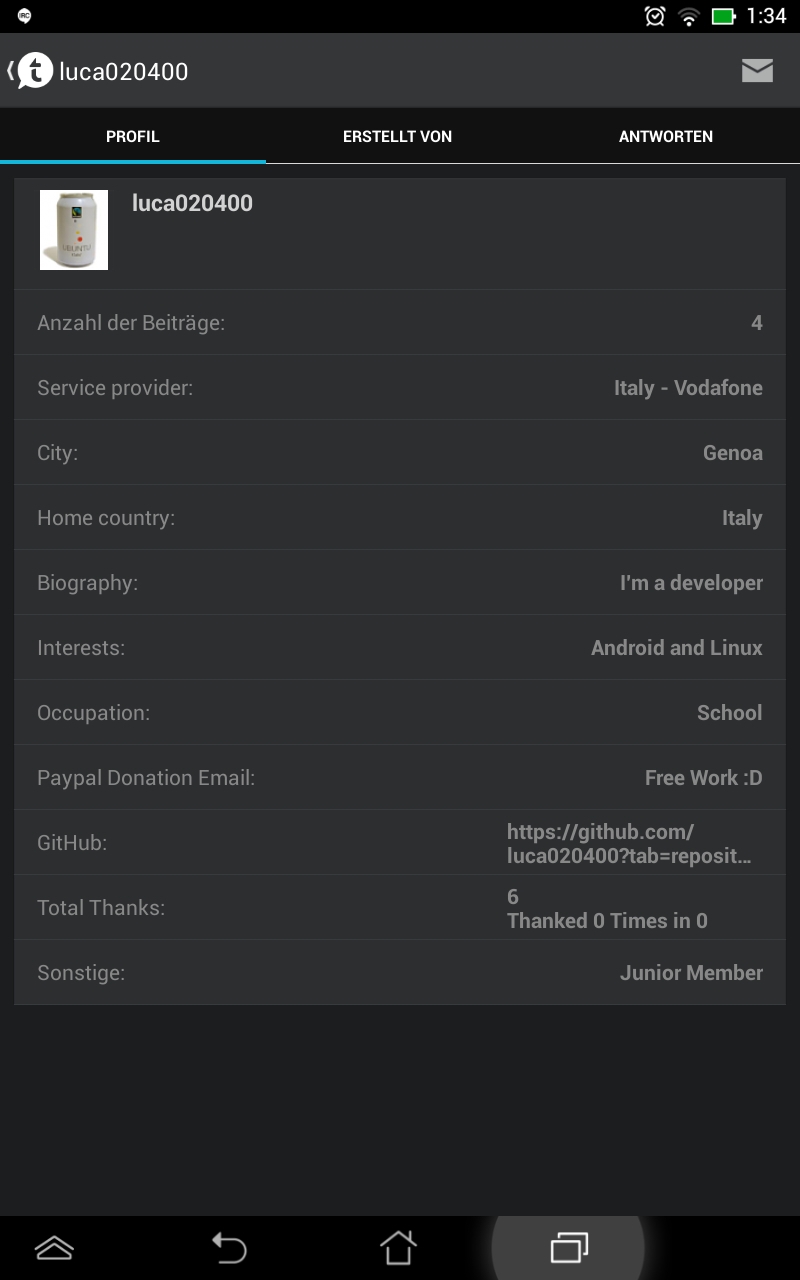Switch to the Antworten tab
This screenshot has height=1280, width=800.
tap(665, 136)
